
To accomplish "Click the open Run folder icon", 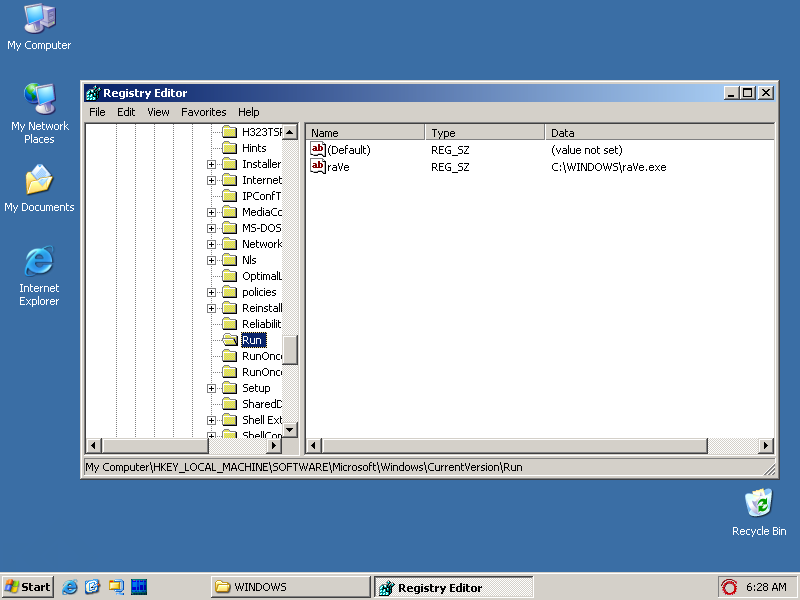I will click(231, 340).
